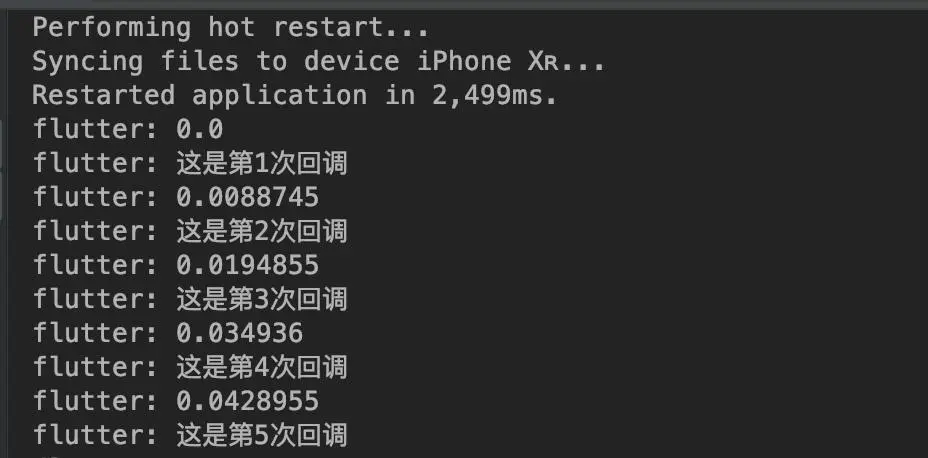Image resolution: width=928 pixels, height=458 pixels.
Task: Click the word 'application' in console output
Action: (279, 96)
